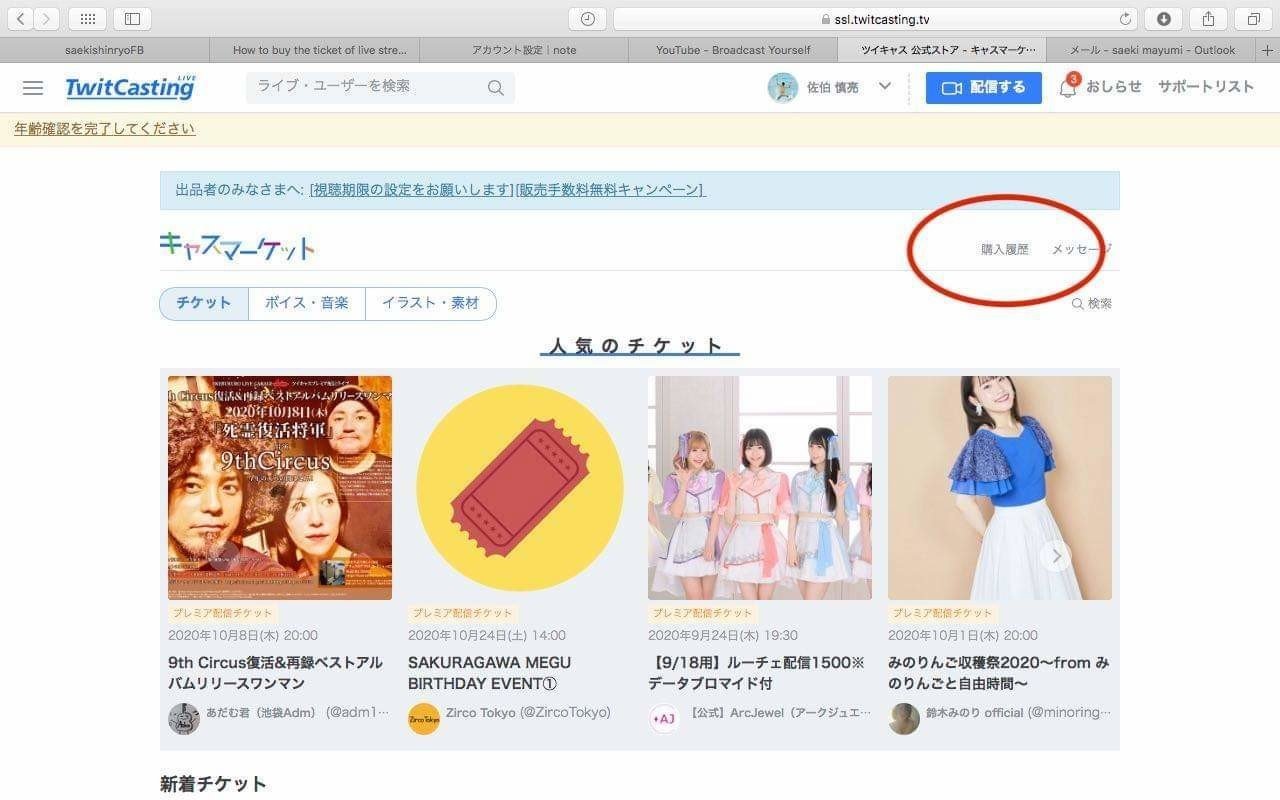Open the ルーチェ idol group thumbnail
This screenshot has width=1280, height=800.
coord(760,488)
